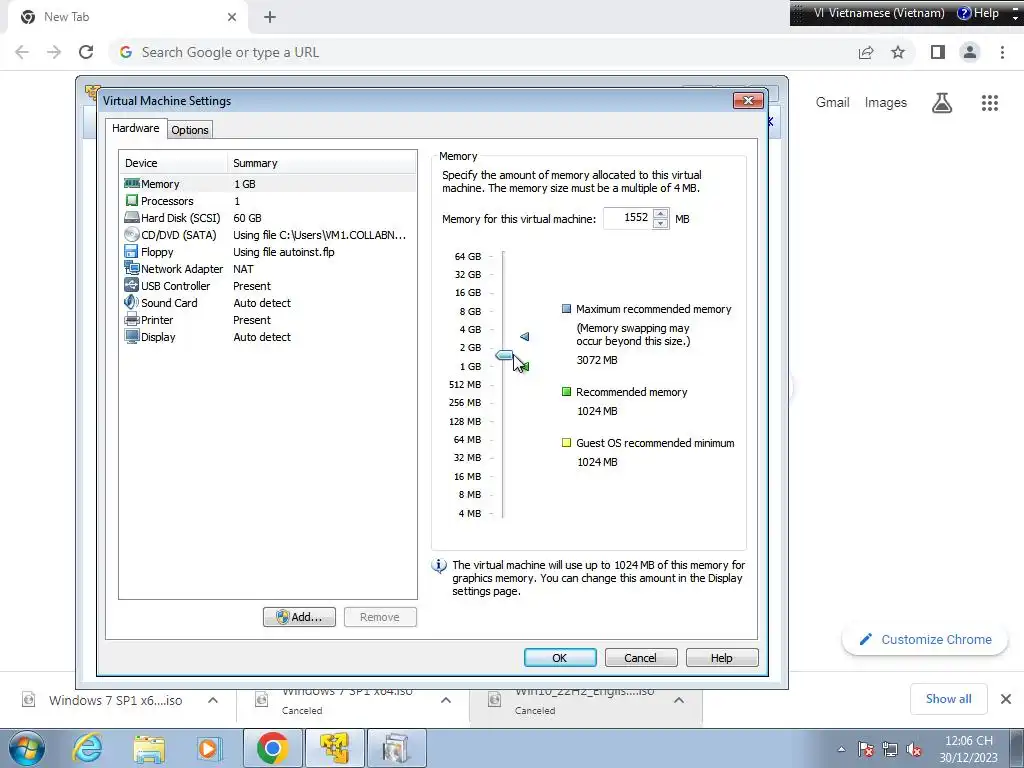Open Chrome three-dot menu

pos(1002,52)
